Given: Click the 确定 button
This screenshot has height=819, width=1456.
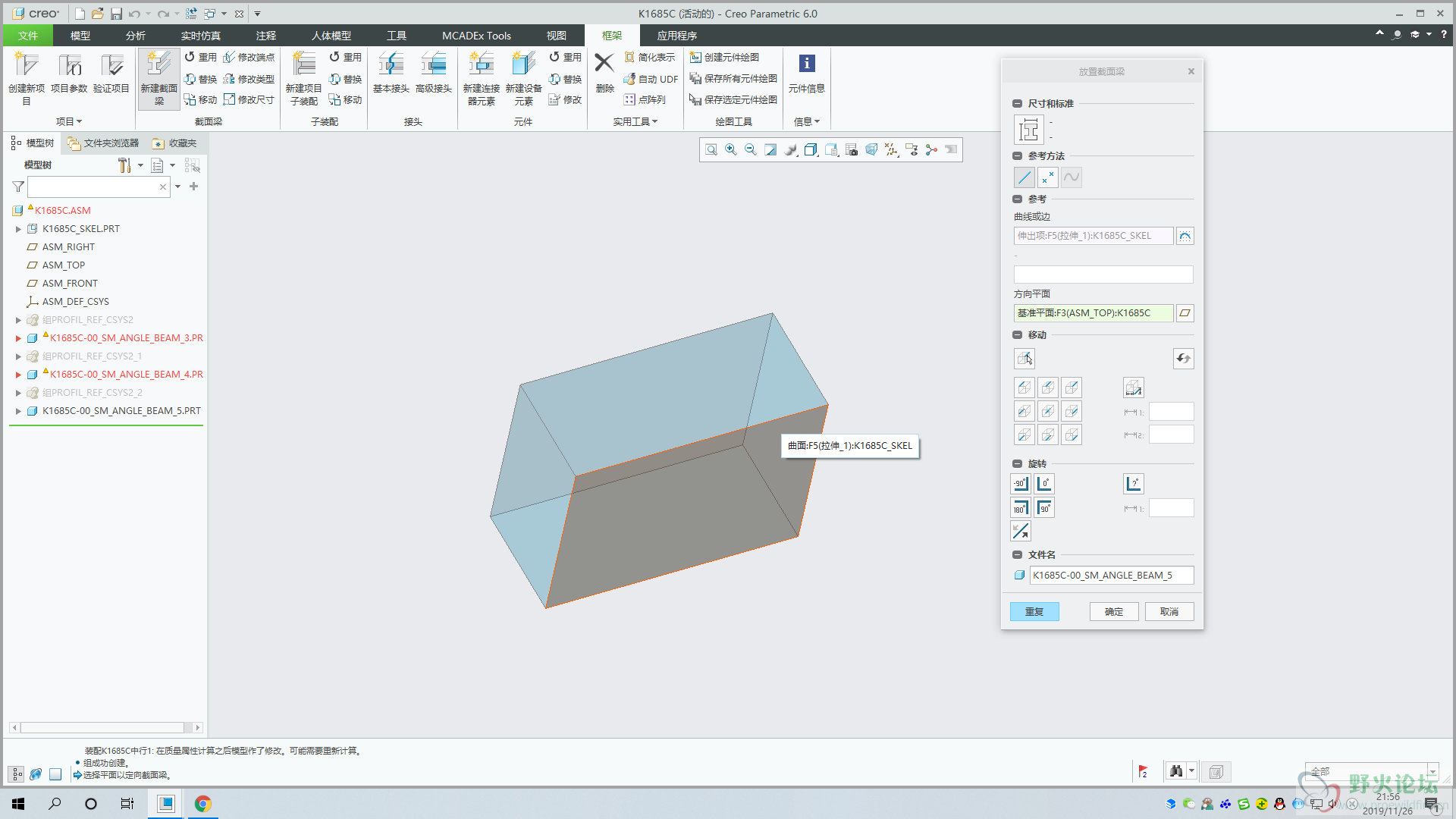Looking at the screenshot, I should pos(1114,612).
